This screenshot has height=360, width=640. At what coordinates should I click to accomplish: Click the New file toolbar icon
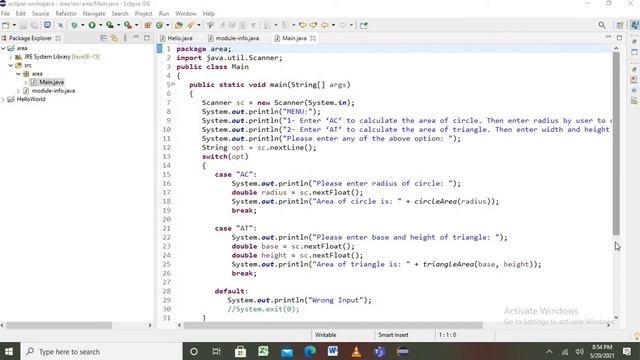point(6,25)
